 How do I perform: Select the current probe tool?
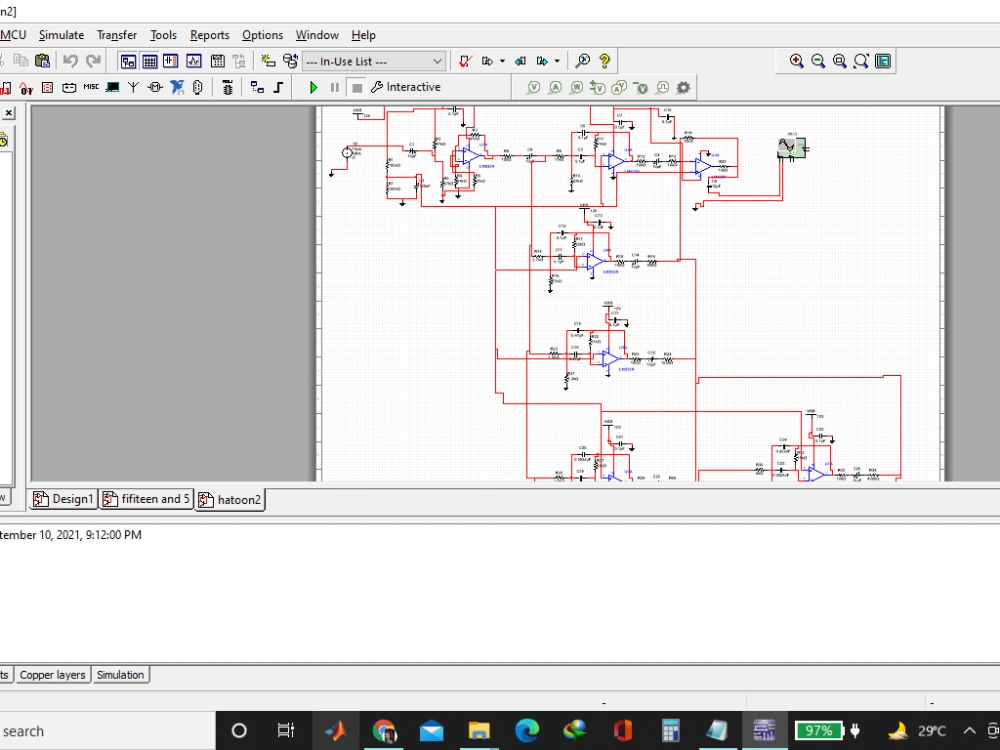(556, 87)
